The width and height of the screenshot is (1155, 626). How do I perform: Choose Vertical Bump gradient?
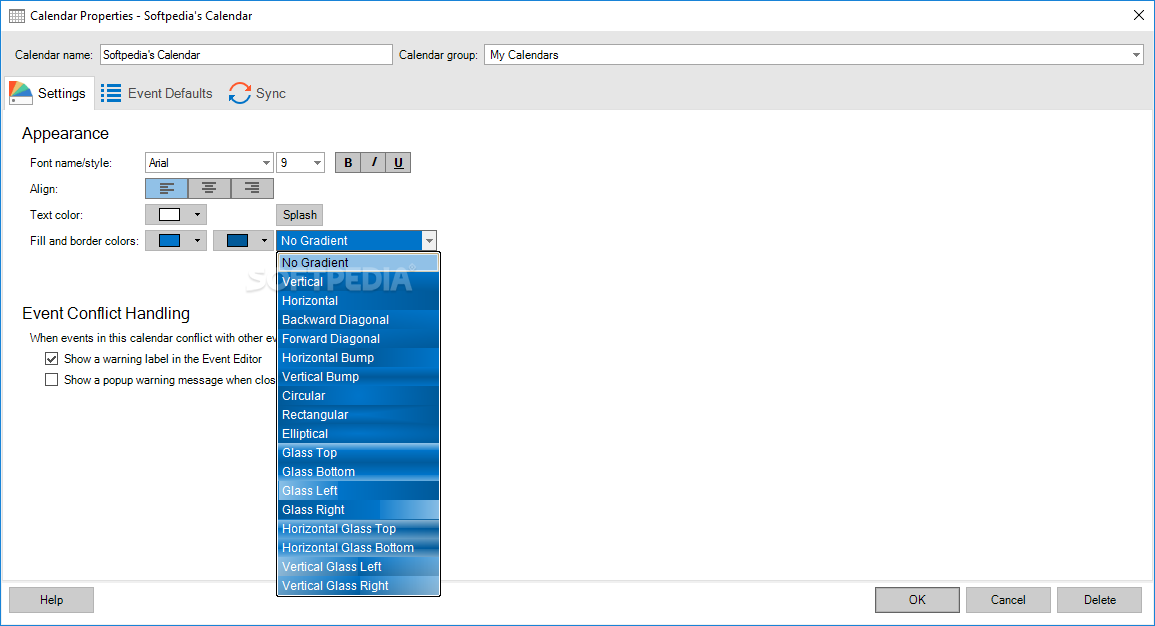point(358,377)
